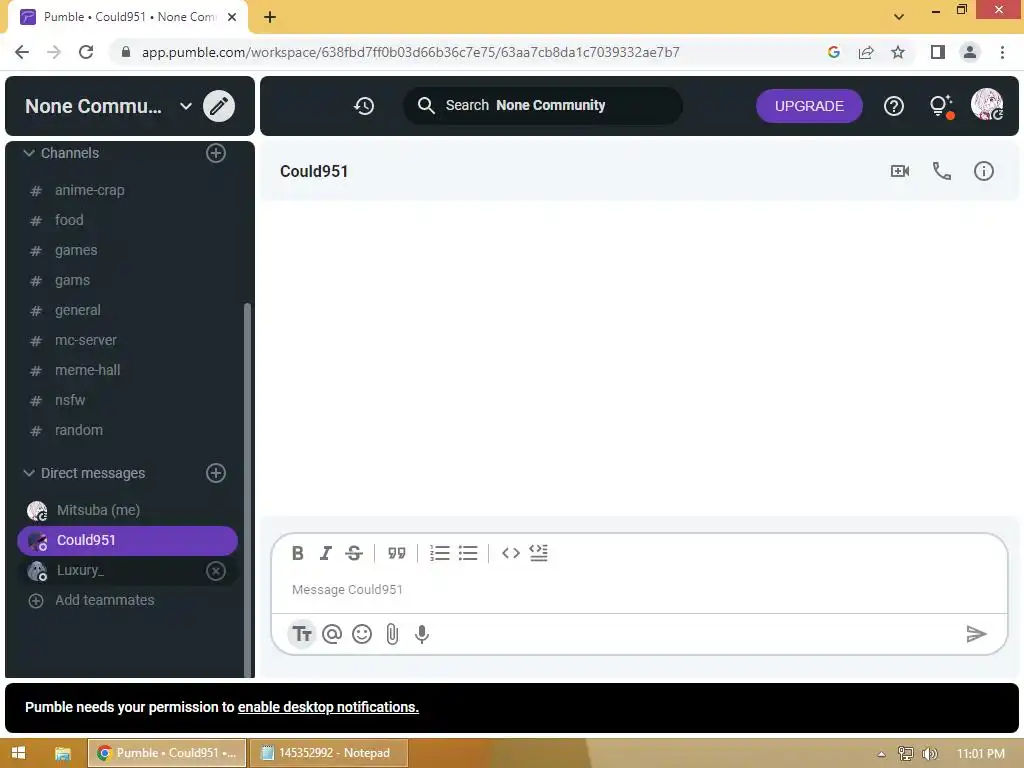Open Chrome side panel
The image size is (1024, 768).
[938, 52]
